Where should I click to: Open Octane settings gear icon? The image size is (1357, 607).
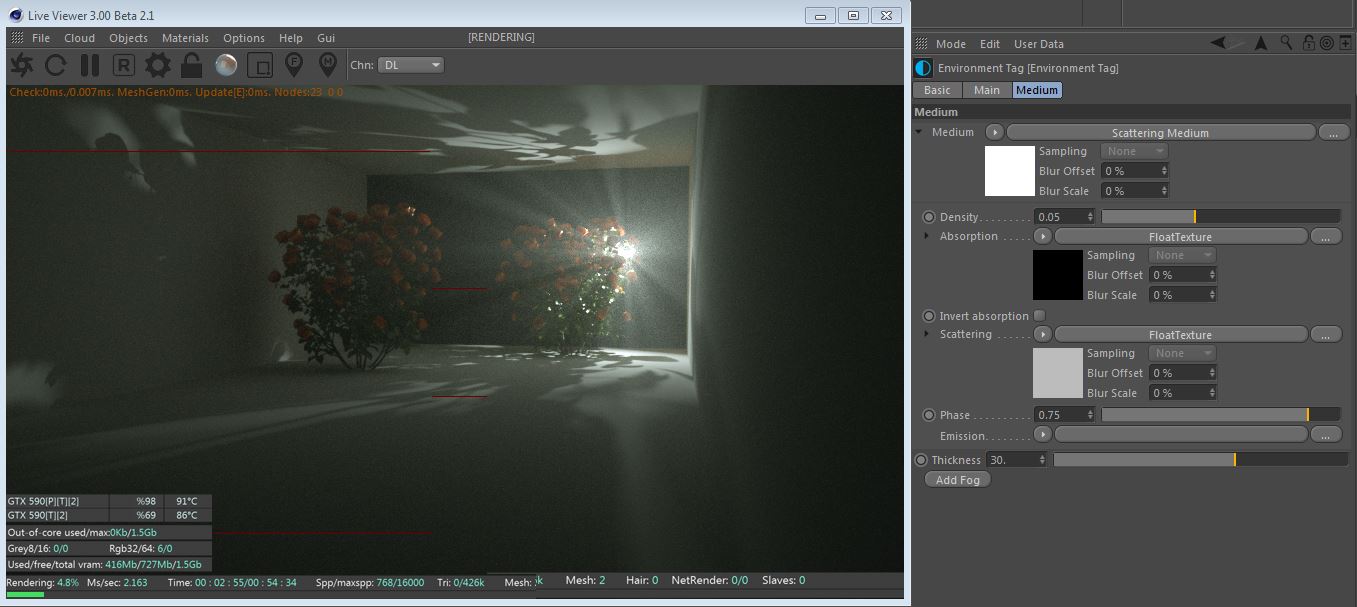(158, 65)
